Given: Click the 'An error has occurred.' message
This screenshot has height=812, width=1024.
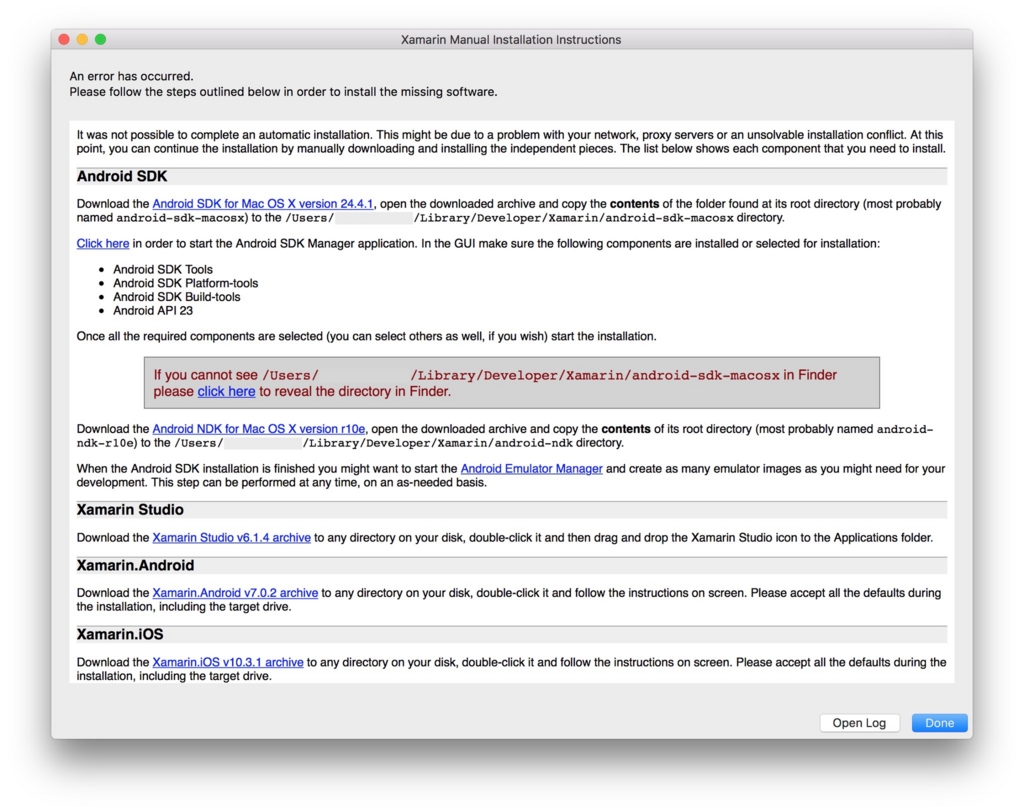Looking at the screenshot, I should (x=131, y=76).
